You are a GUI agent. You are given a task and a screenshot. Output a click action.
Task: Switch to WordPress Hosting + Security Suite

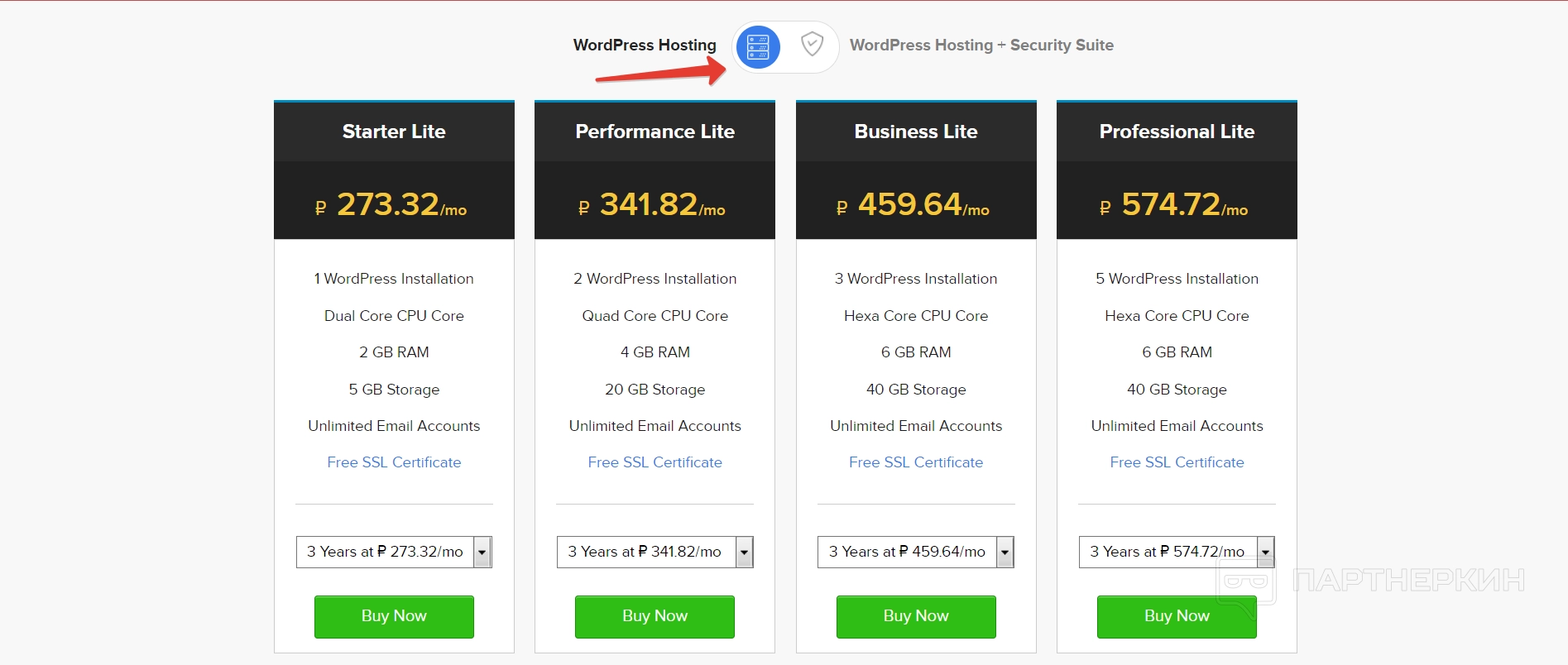pos(981,45)
